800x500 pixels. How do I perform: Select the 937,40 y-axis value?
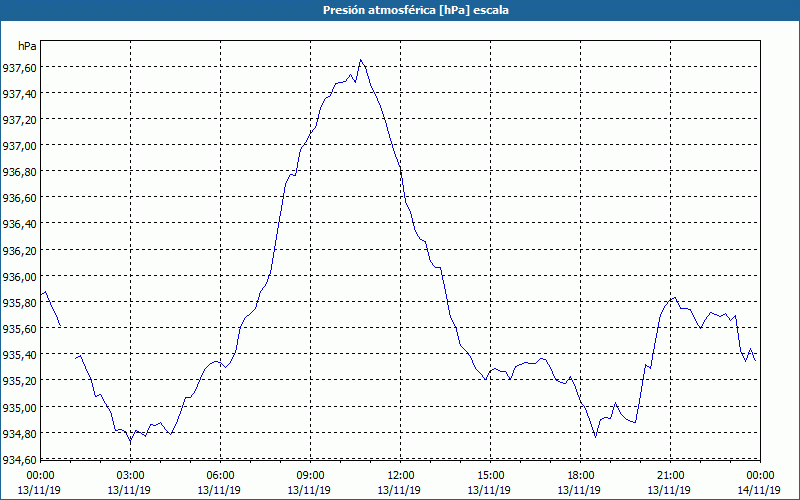click(x=19, y=93)
